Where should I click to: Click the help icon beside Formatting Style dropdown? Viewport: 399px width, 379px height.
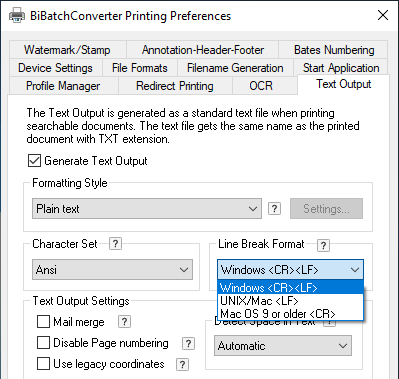coord(274,209)
